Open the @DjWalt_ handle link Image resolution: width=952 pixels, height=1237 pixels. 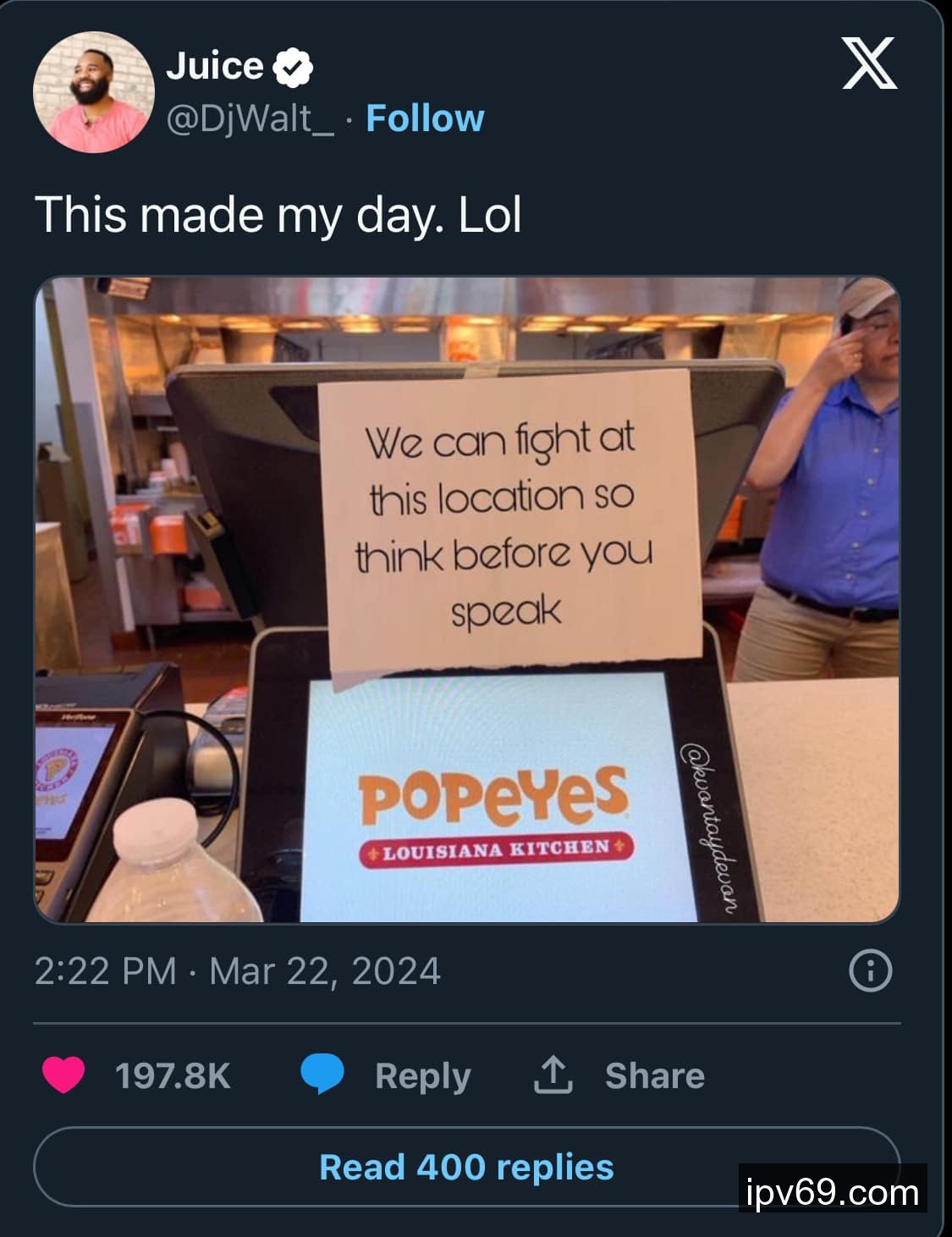250,118
